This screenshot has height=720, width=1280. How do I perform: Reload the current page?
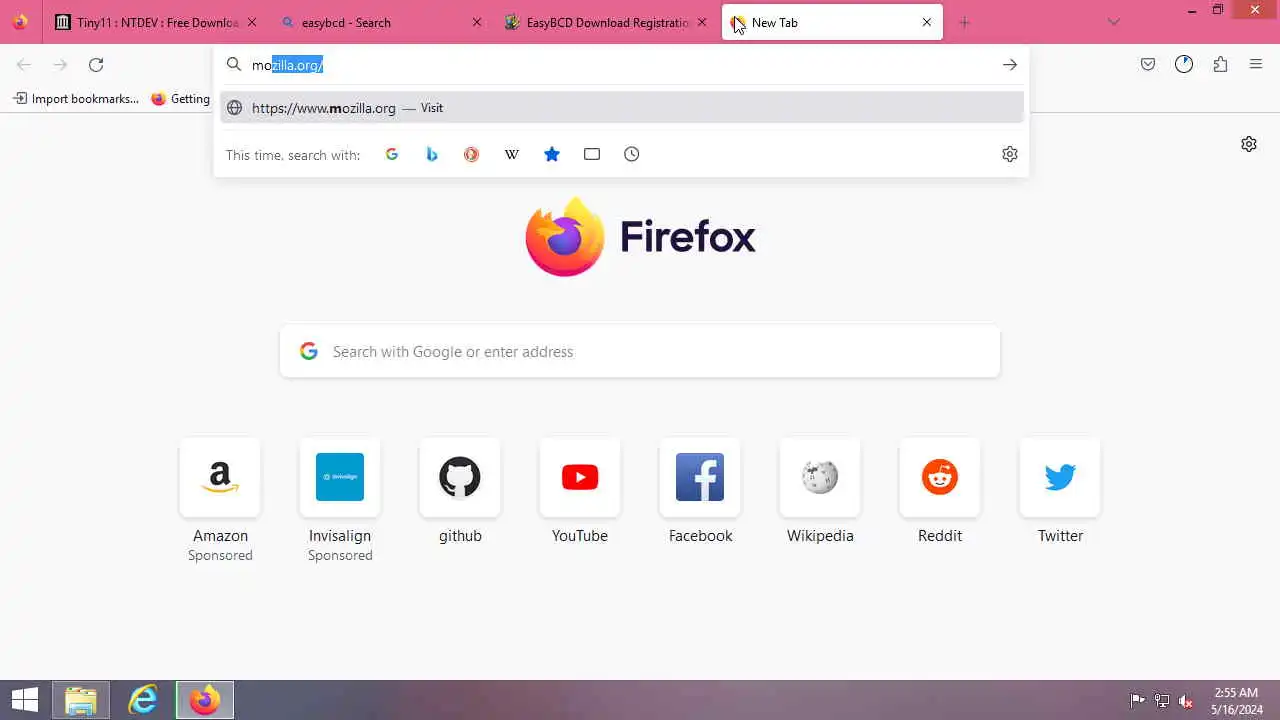pos(96,65)
